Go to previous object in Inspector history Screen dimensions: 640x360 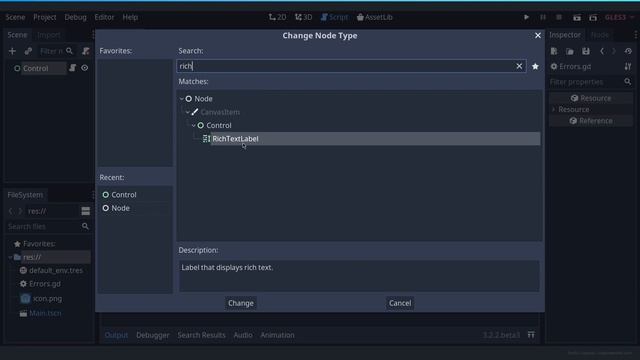(x=602, y=51)
